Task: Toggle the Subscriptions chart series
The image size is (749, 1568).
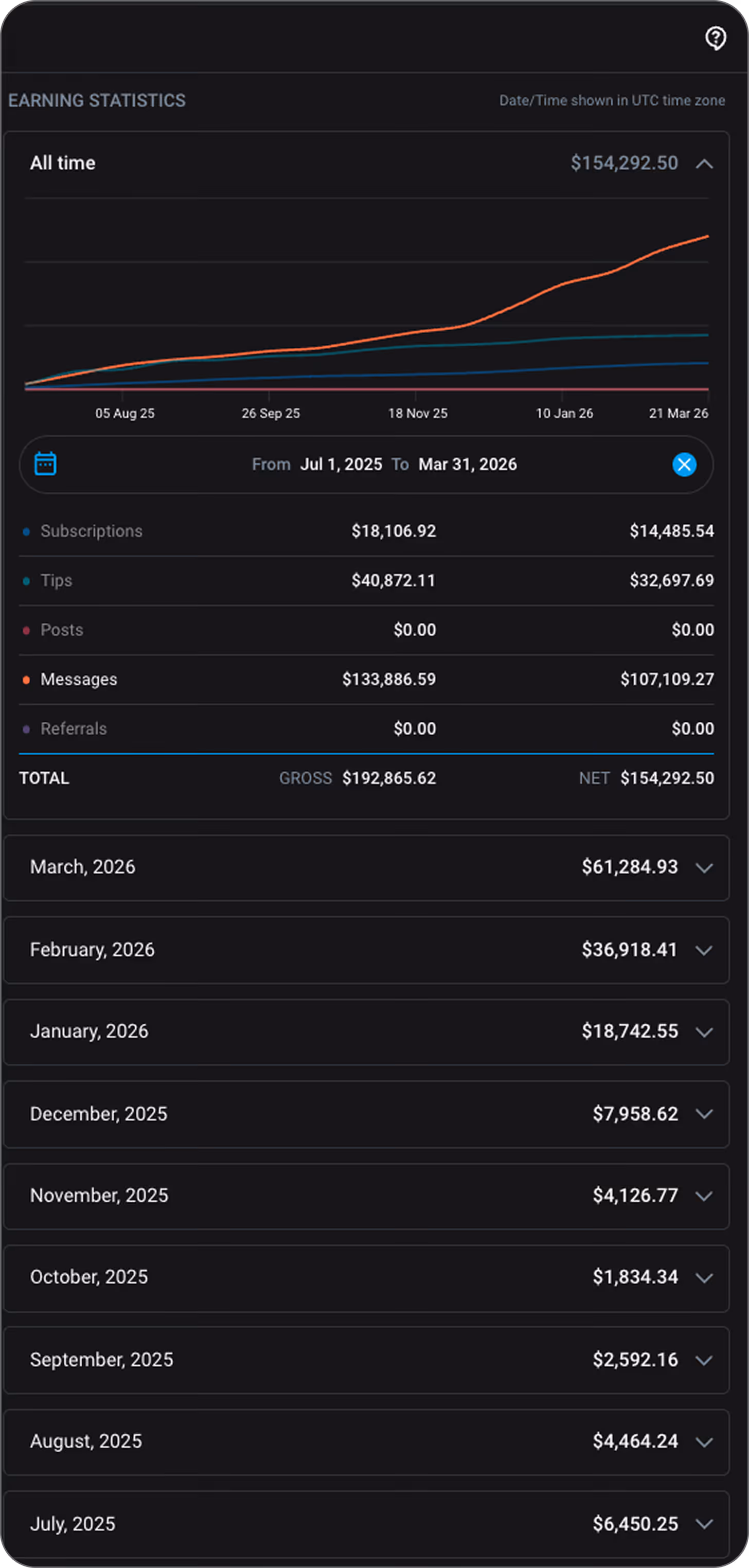Action: click(x=91, y=531)
